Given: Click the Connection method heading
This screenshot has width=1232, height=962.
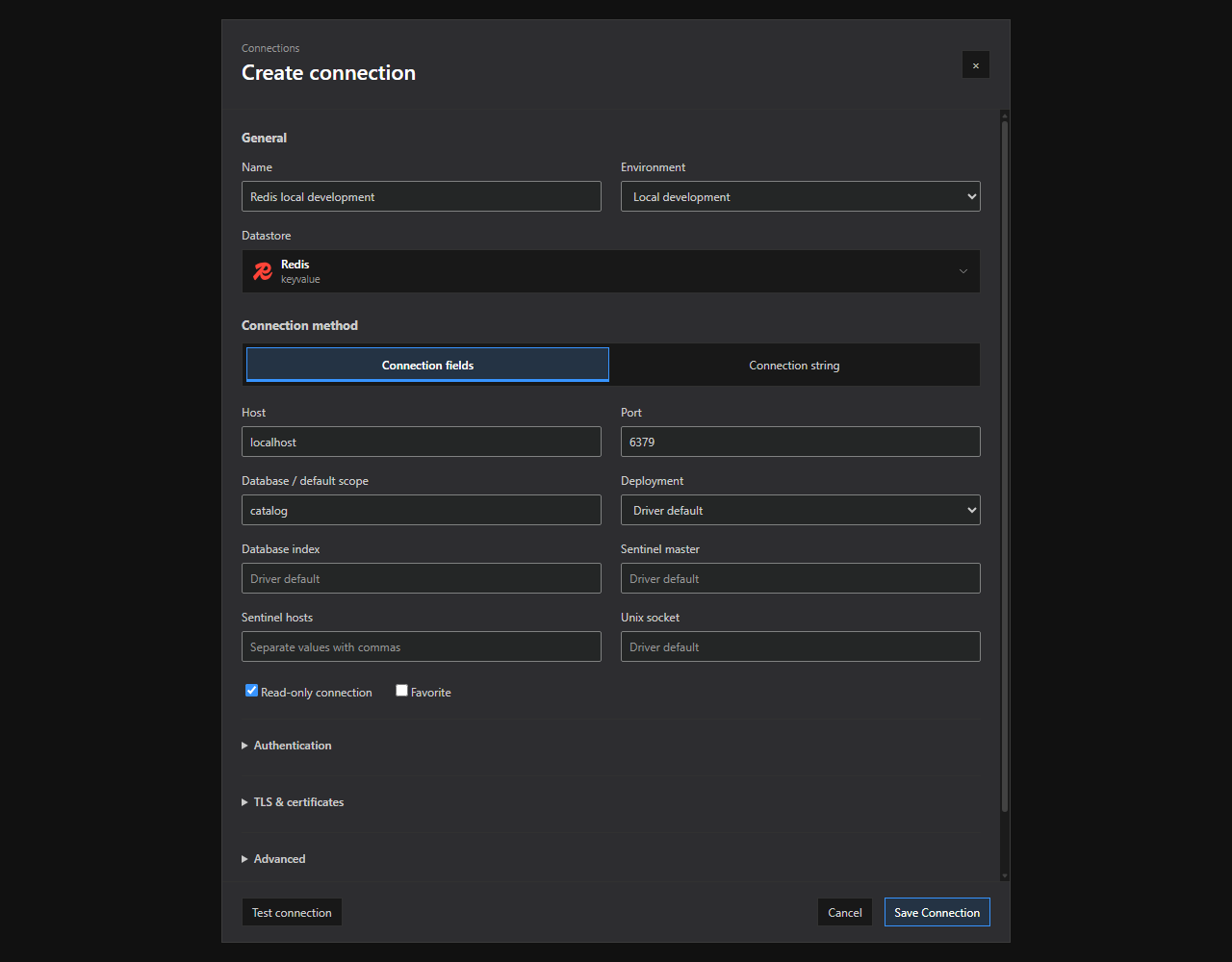Looking at the screenshot, I should click(x=299, y=325).
